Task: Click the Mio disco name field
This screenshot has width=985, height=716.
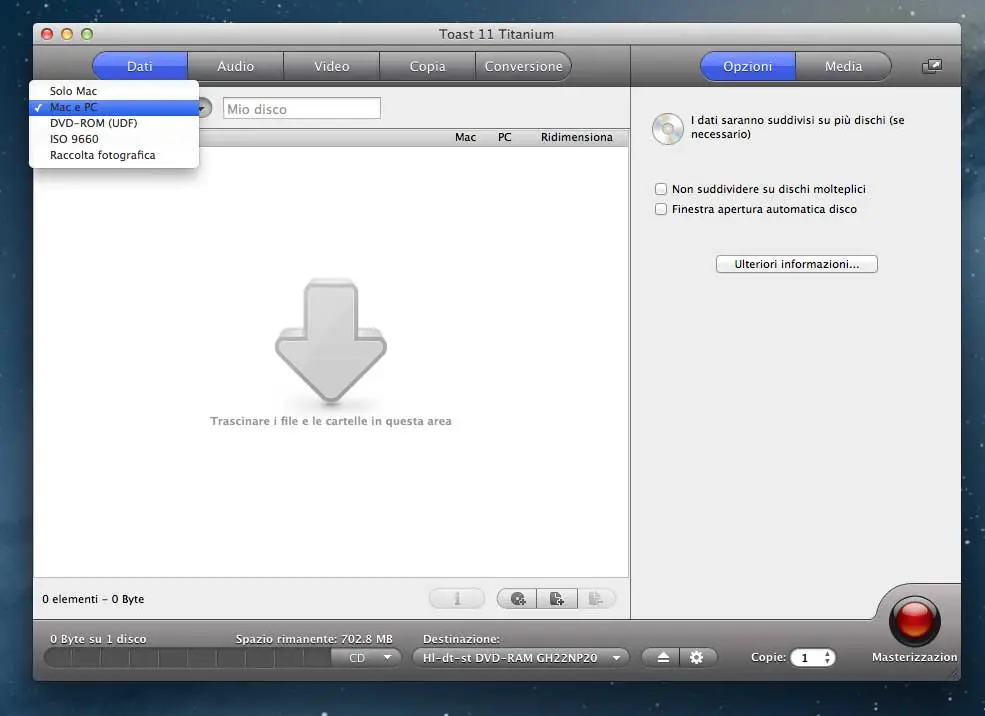Action: 301,108
